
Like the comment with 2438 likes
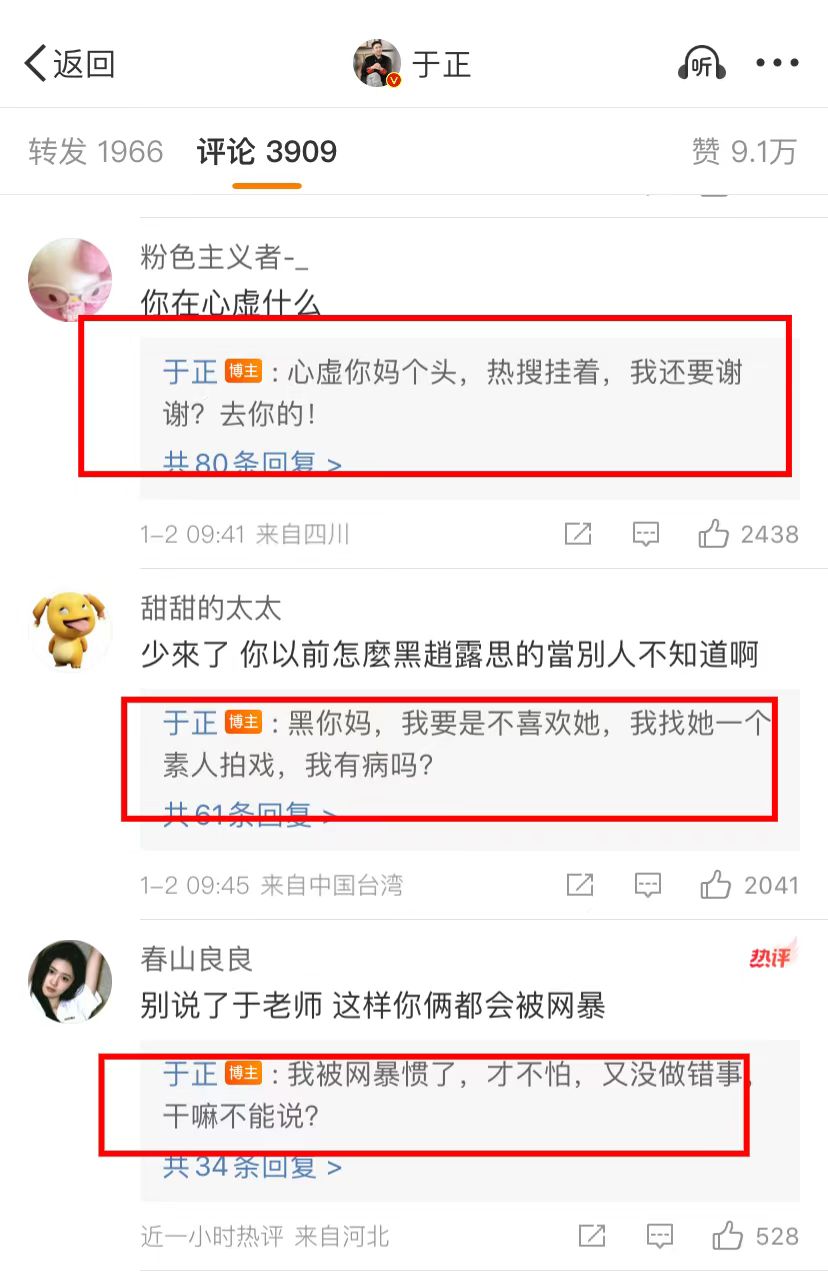(x=748, y=534)
